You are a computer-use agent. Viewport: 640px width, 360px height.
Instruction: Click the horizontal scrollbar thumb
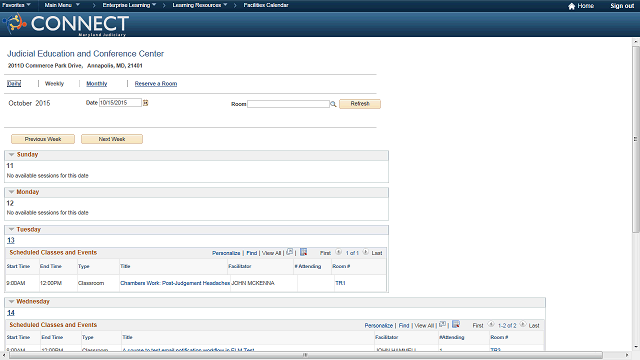point(306,355)
